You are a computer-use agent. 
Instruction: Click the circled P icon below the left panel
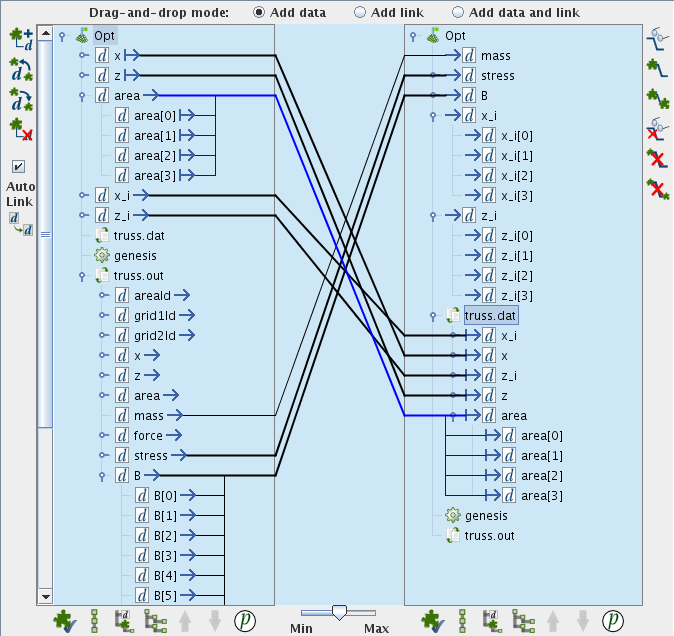tap(244, 620)
